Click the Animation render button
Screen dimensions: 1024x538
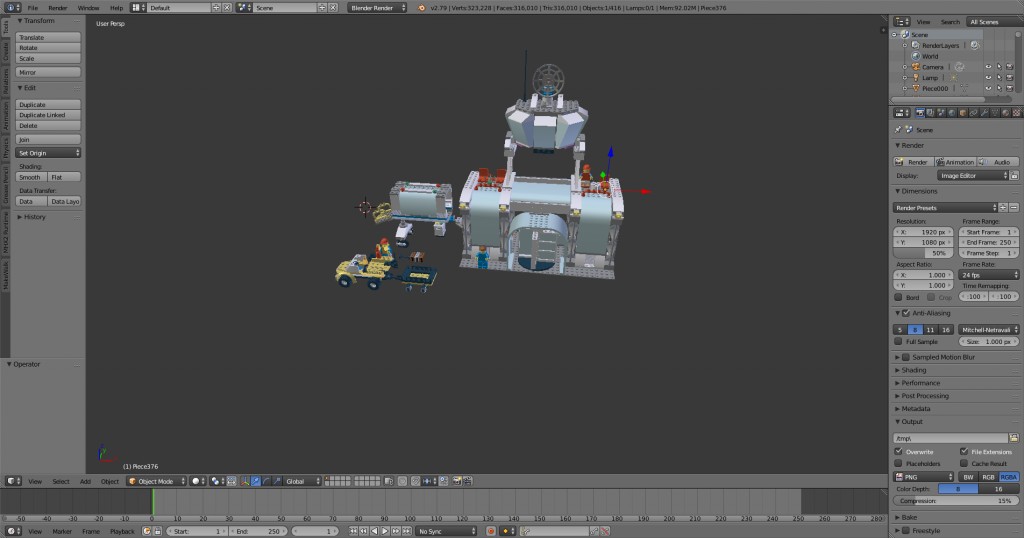tap(955, 161)
